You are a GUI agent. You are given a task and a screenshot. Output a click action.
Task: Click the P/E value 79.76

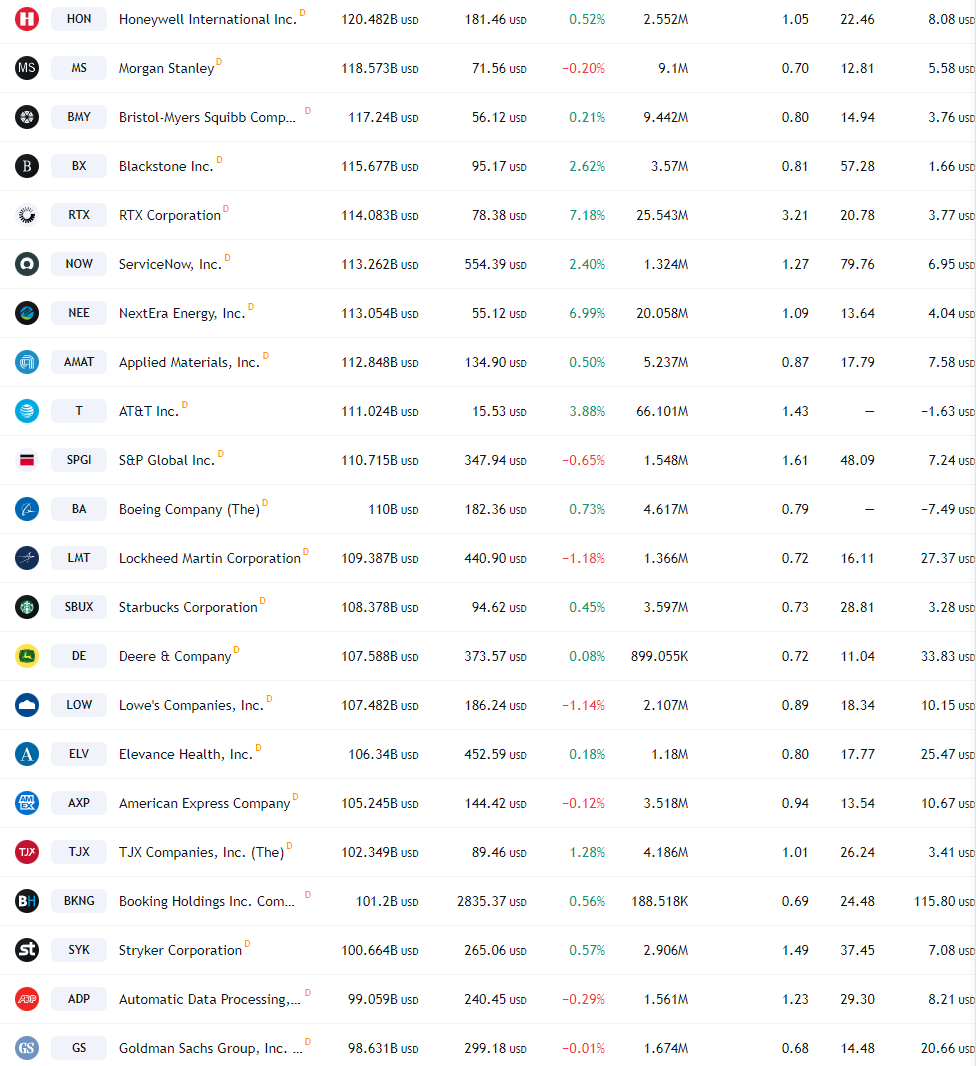tap(857, 264)
